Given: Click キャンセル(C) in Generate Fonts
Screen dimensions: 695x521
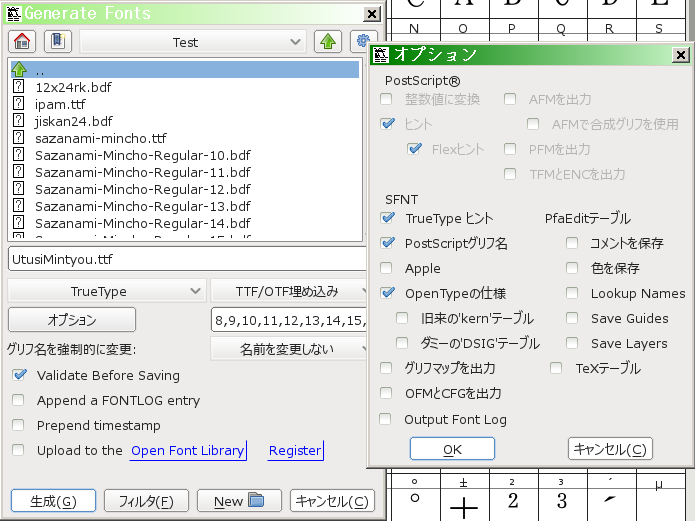Looking at the screenshot, I should point(332,501).
